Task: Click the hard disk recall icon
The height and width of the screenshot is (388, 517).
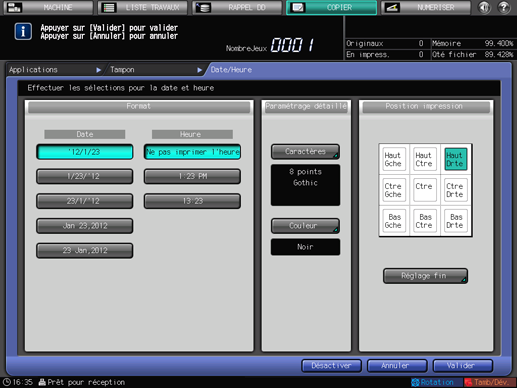Action: click(203, 7)
